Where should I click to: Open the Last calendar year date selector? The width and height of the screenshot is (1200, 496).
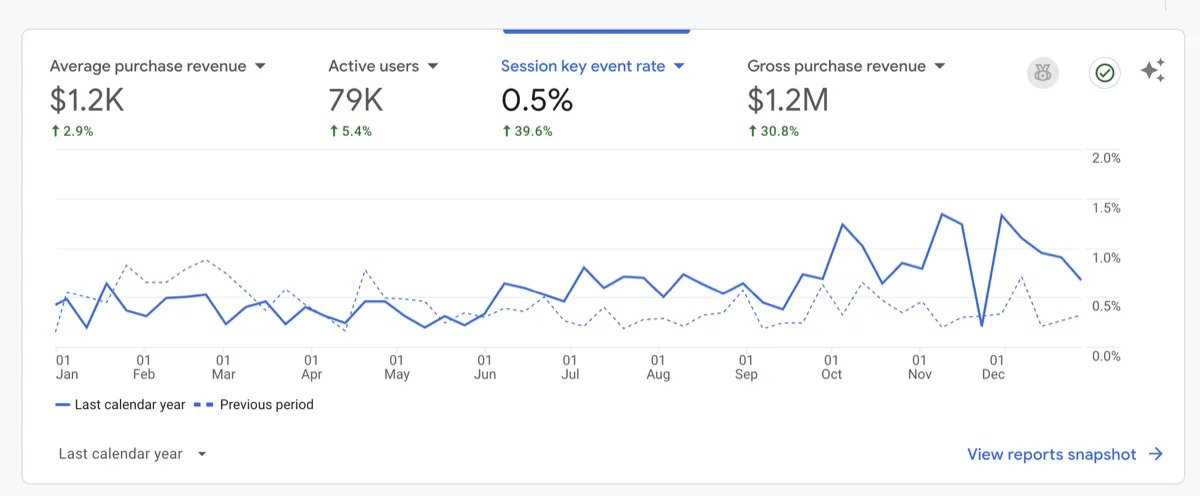pos(132,454)
